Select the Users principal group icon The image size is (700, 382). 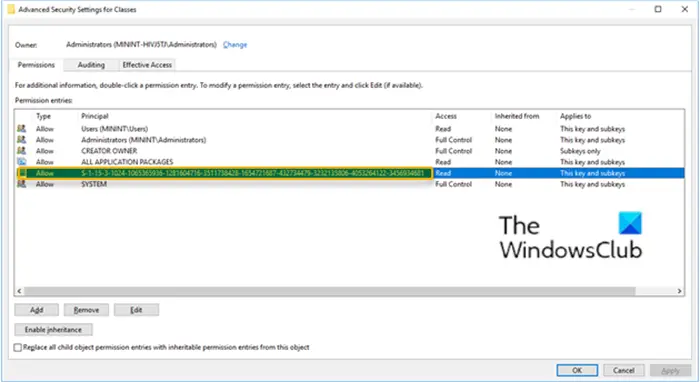pos(21,129)
